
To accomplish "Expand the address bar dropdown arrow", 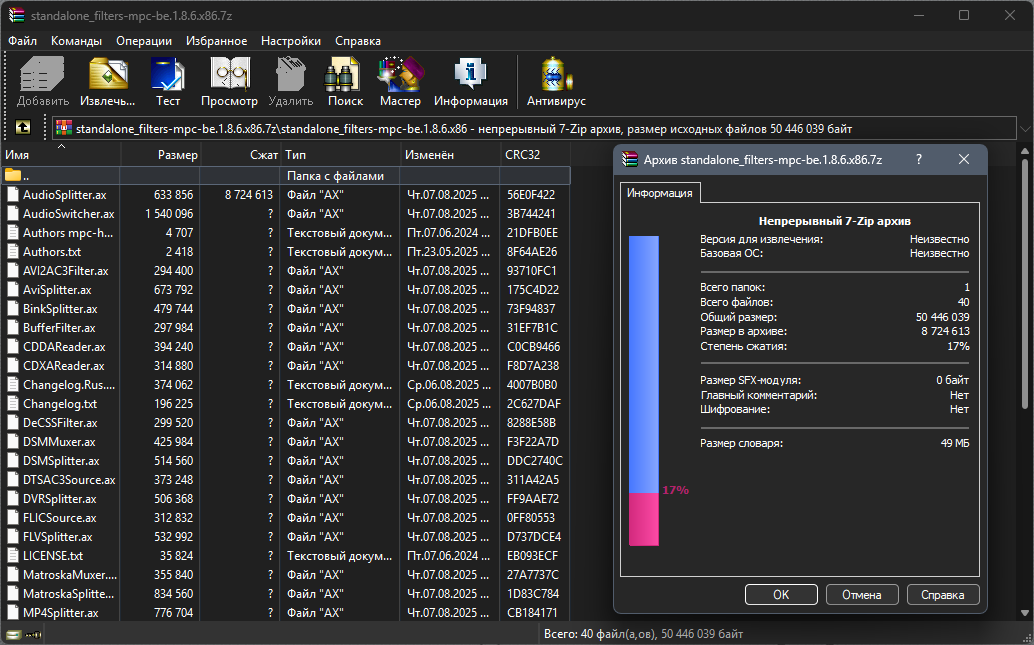I will coord(1025,129).
